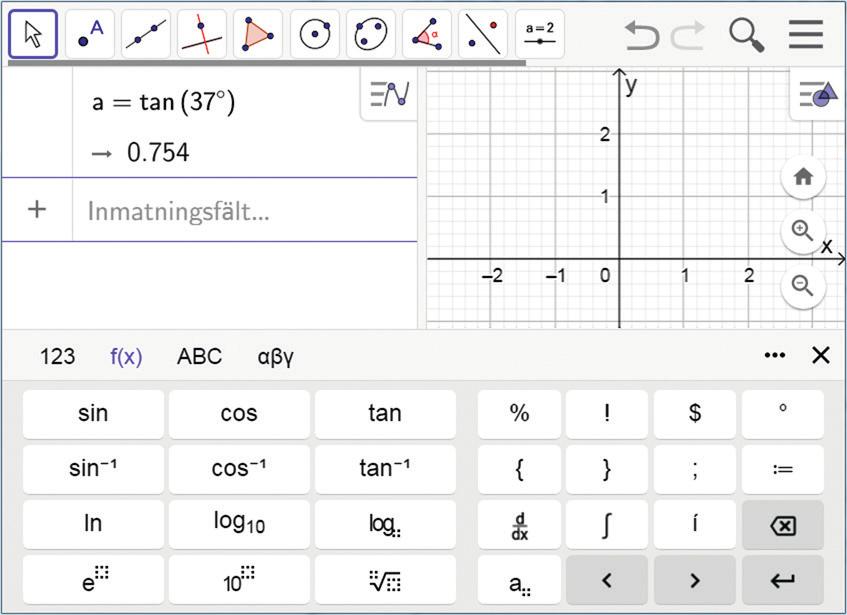
Task: Tap the closing curly brace key
Action: point(607,469)
